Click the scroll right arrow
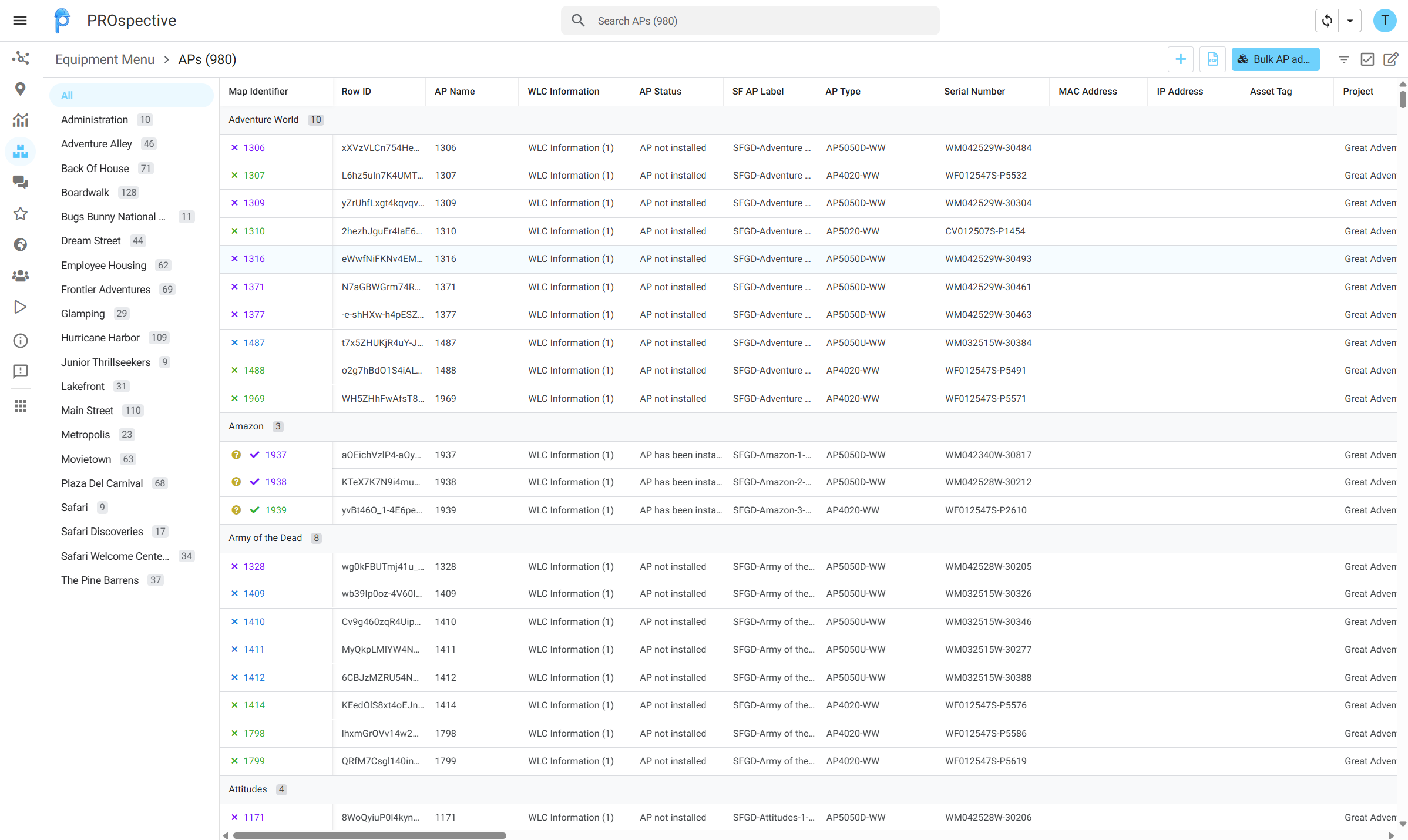Screen dimensions: 1408x840 tap(1391, 835)
